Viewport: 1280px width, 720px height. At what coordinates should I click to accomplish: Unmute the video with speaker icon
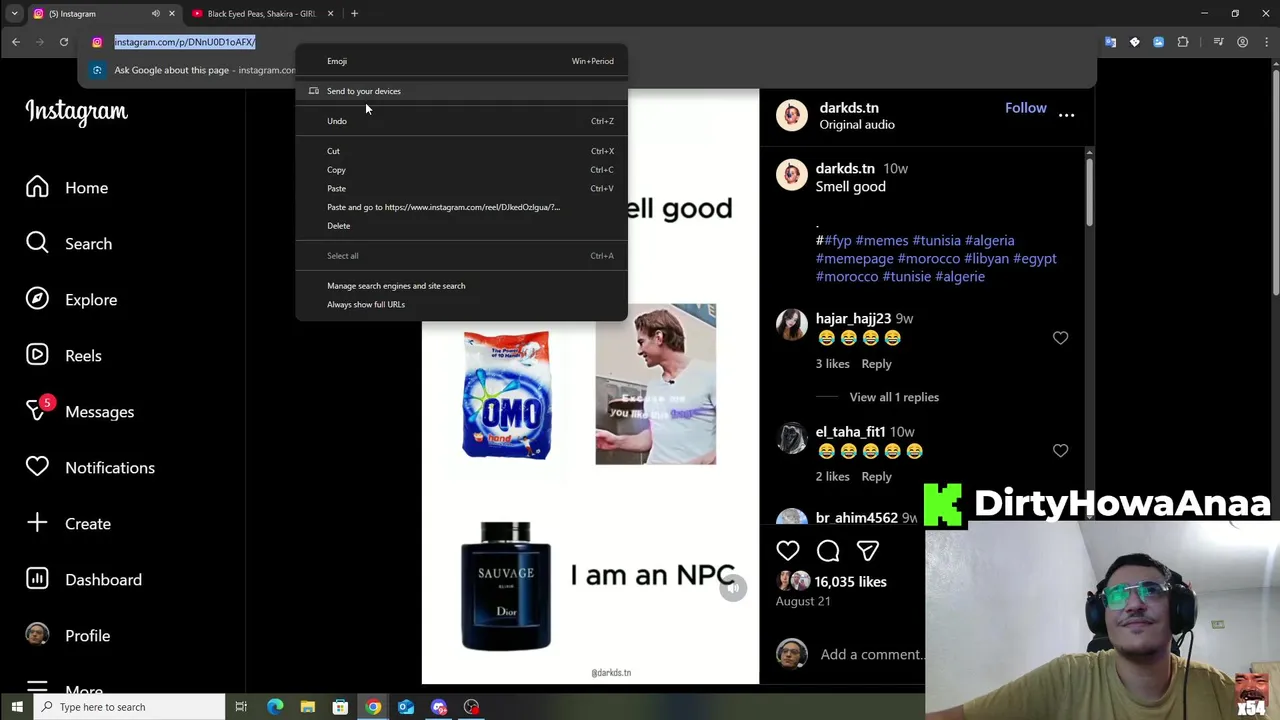[x=733, y=589]
